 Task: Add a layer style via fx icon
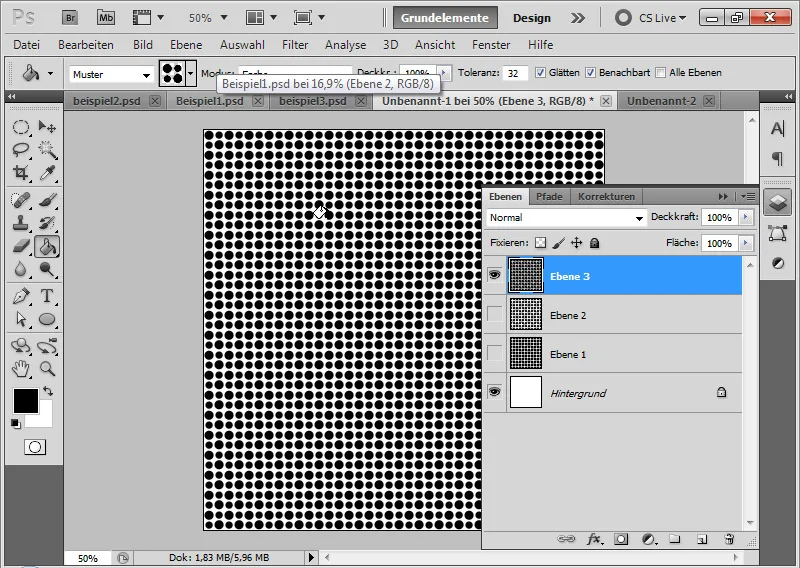point(594,539)
